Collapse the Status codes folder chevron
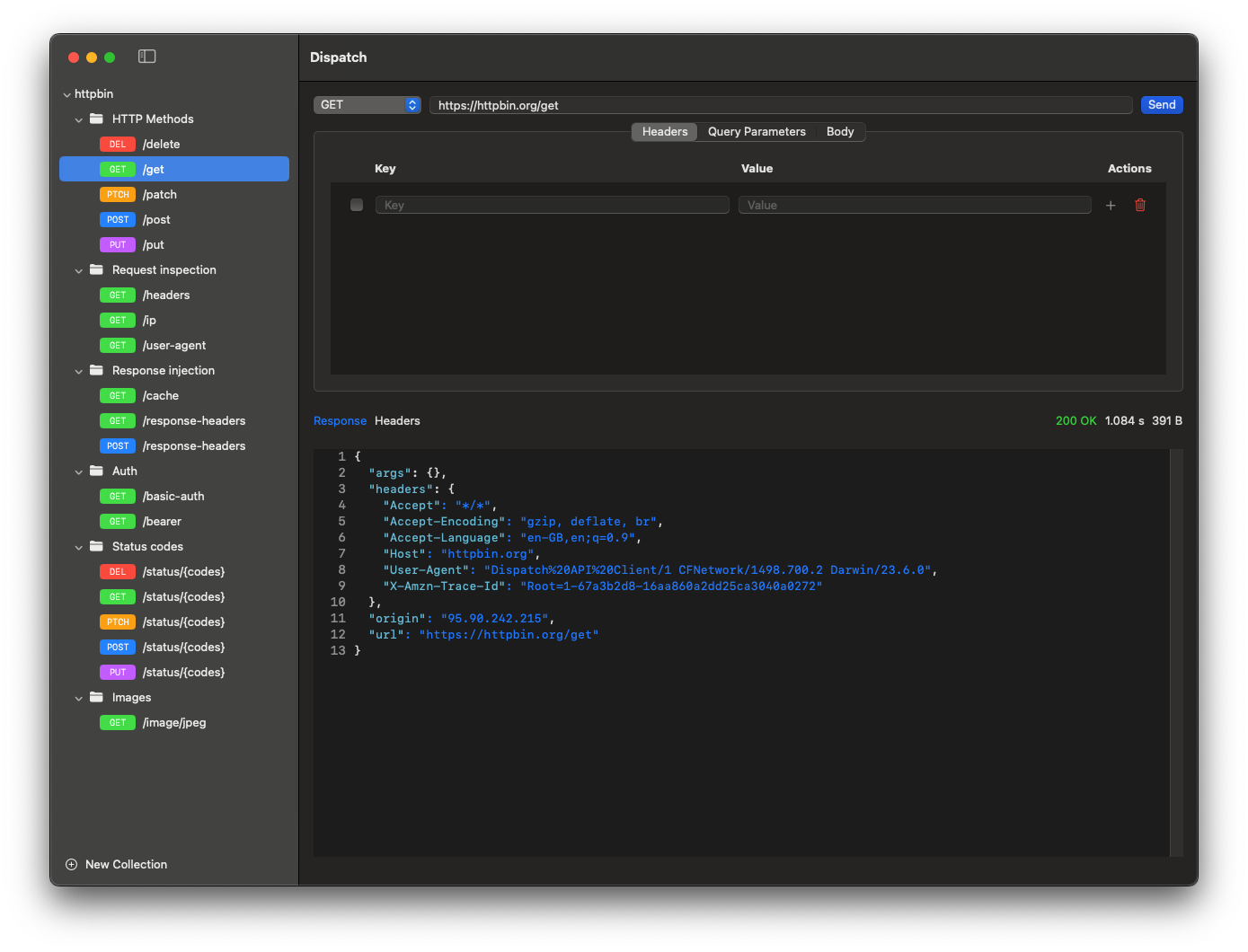 [79, 547]
